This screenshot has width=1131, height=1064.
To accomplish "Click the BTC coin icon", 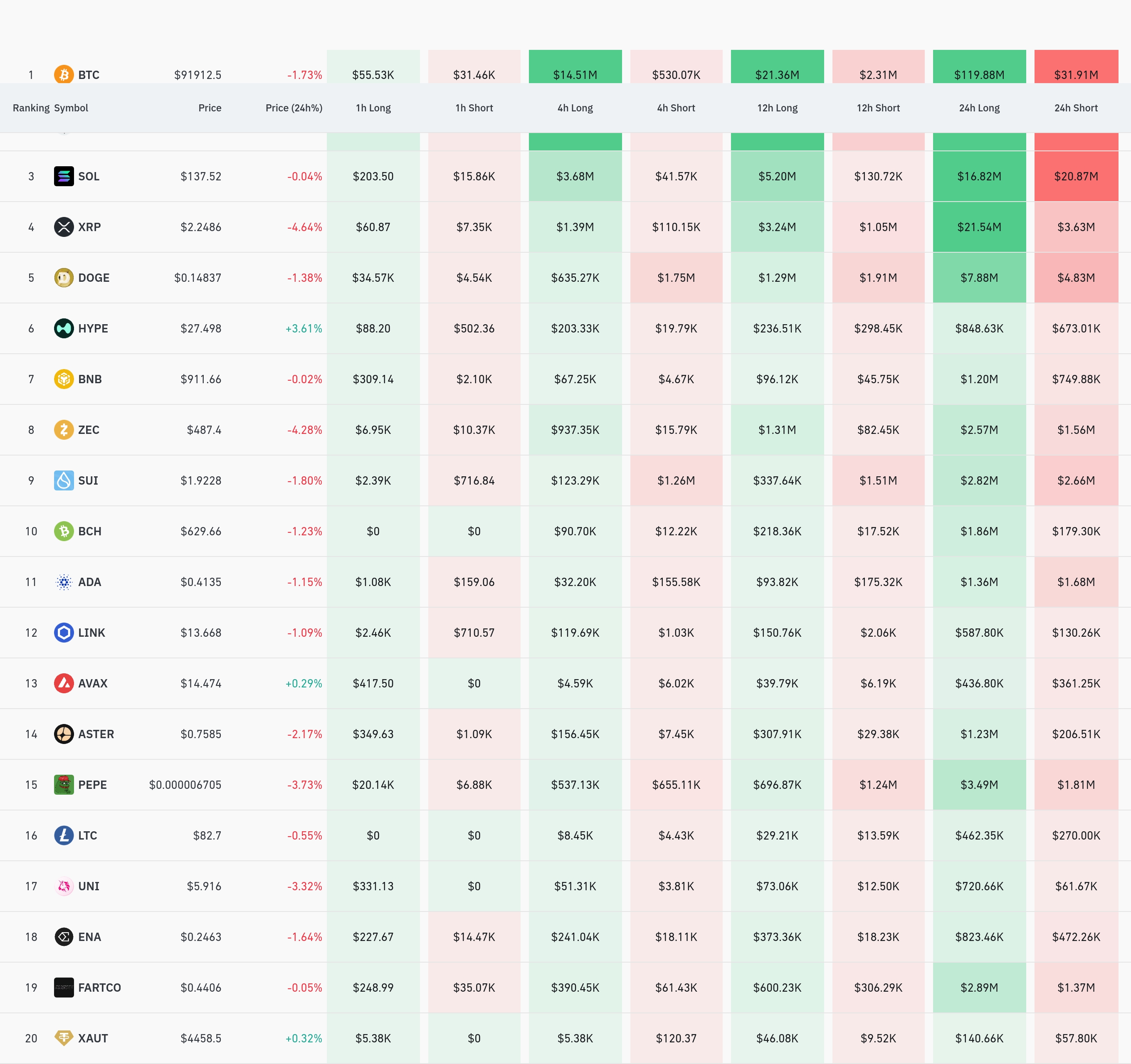I will [x=64, y=74].
